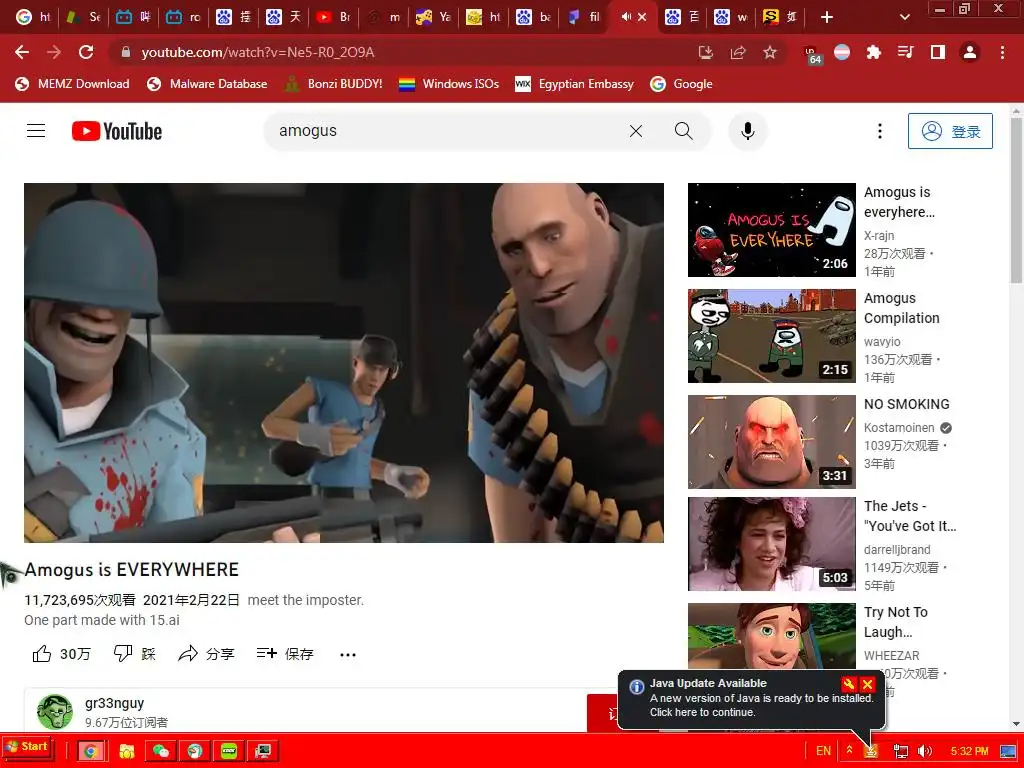Viewport: 1024px width, 768px height.
Task: Toggle the Chrome side panel
Action: (x=938, y=52)
